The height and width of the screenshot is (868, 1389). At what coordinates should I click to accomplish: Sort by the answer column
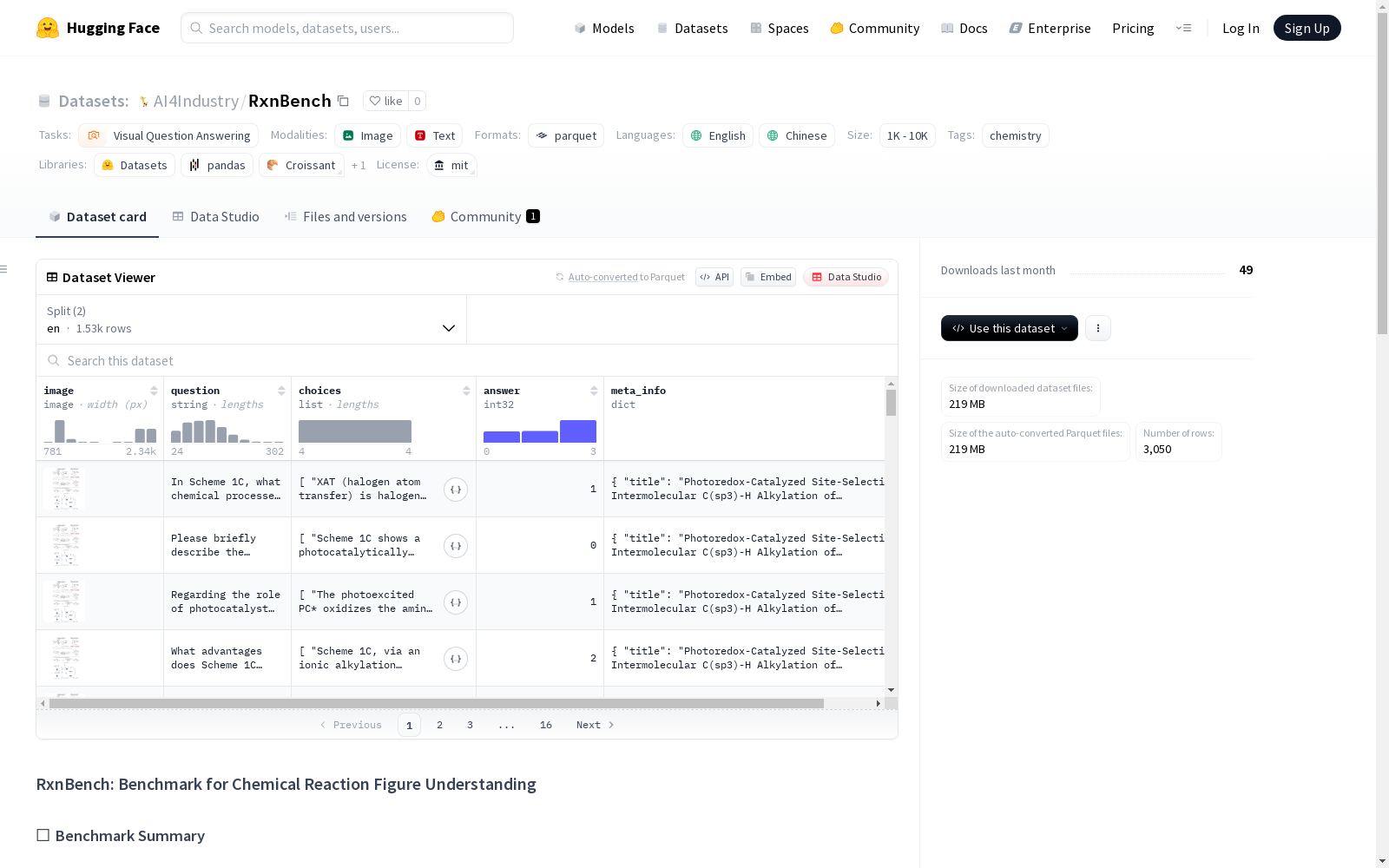594,391
